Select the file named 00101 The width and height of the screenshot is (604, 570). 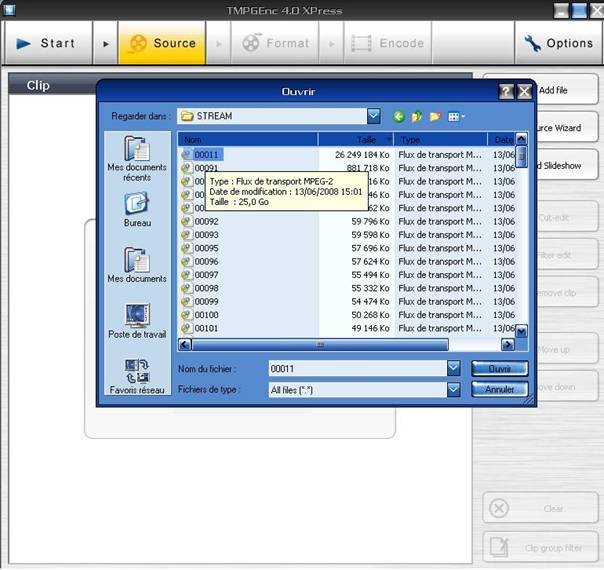206,328
